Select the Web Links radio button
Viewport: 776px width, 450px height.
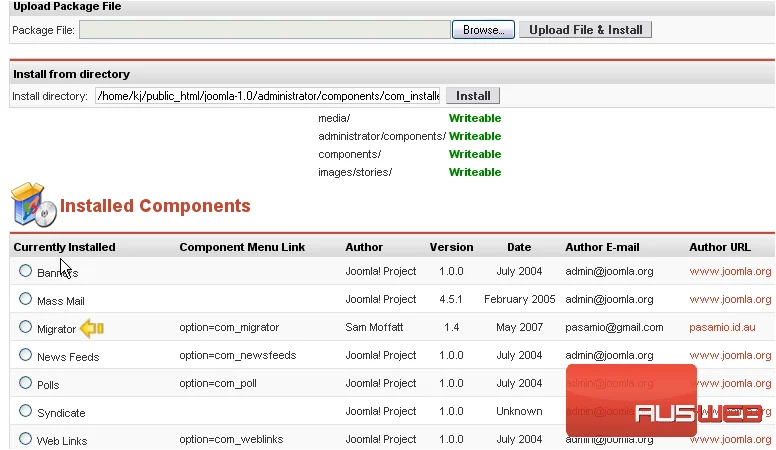(25, 439)
